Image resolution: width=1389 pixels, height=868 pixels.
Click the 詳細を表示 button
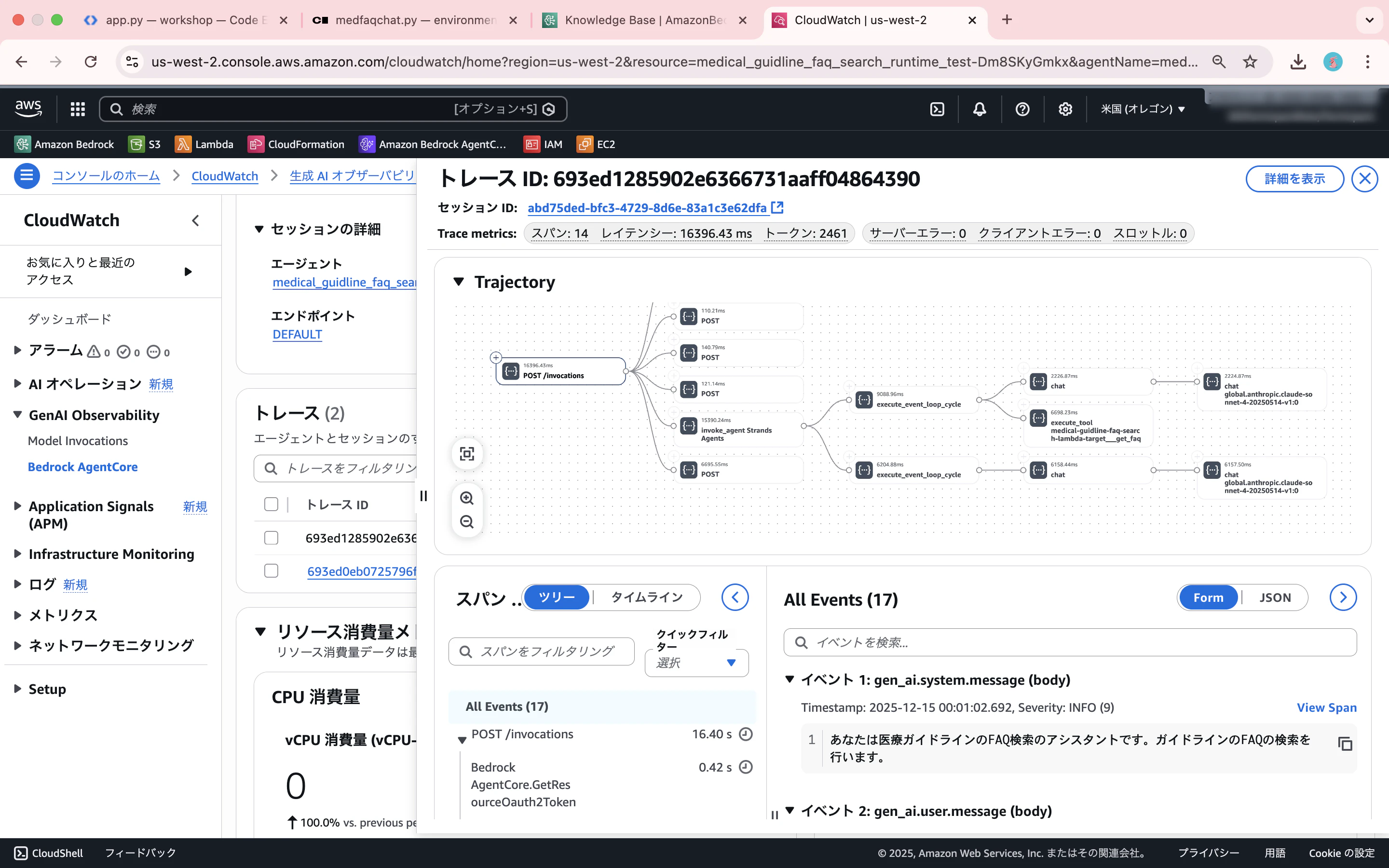click(1295, 179)
